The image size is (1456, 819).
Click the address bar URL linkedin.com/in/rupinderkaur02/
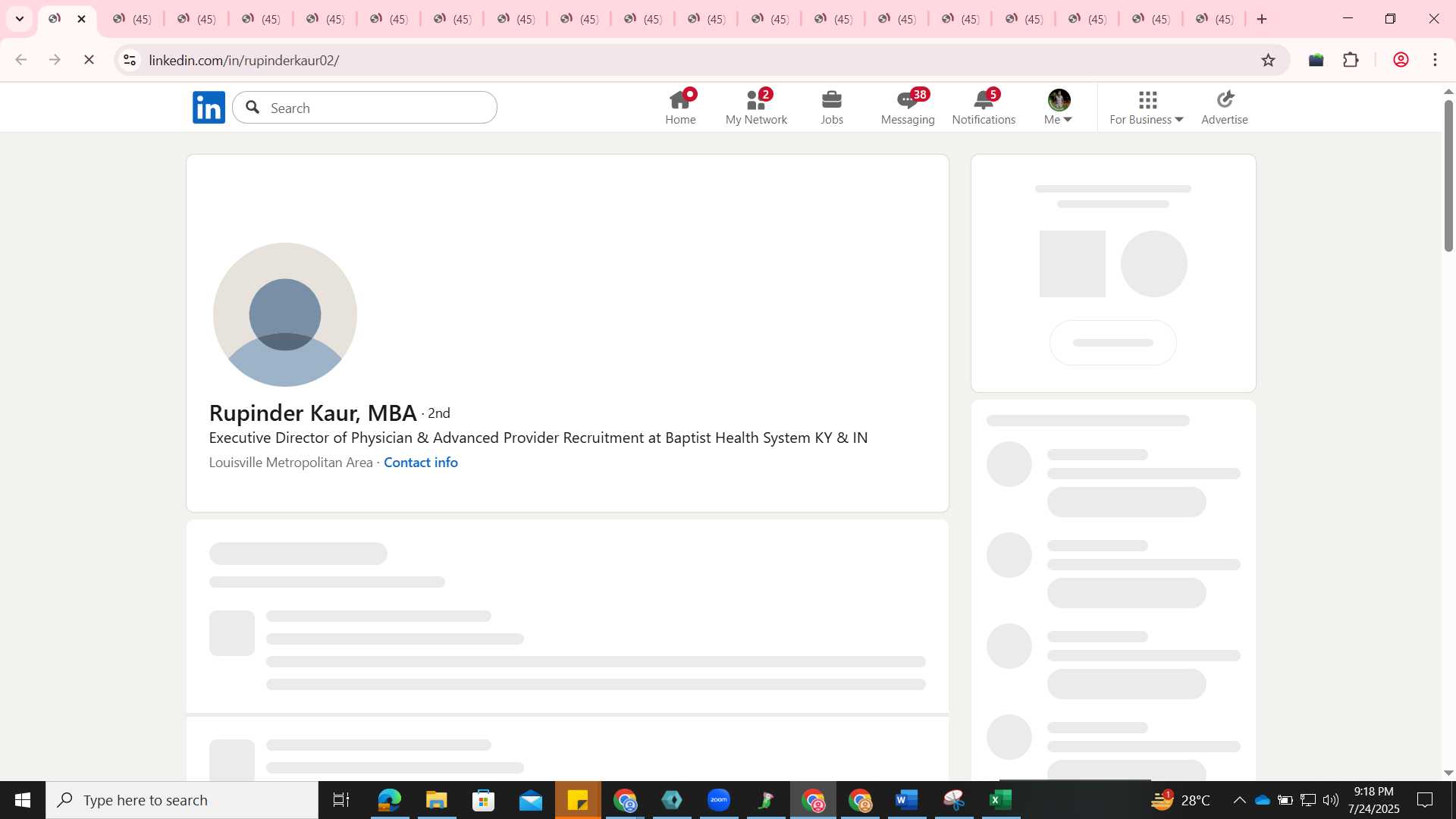pos(244,61)
